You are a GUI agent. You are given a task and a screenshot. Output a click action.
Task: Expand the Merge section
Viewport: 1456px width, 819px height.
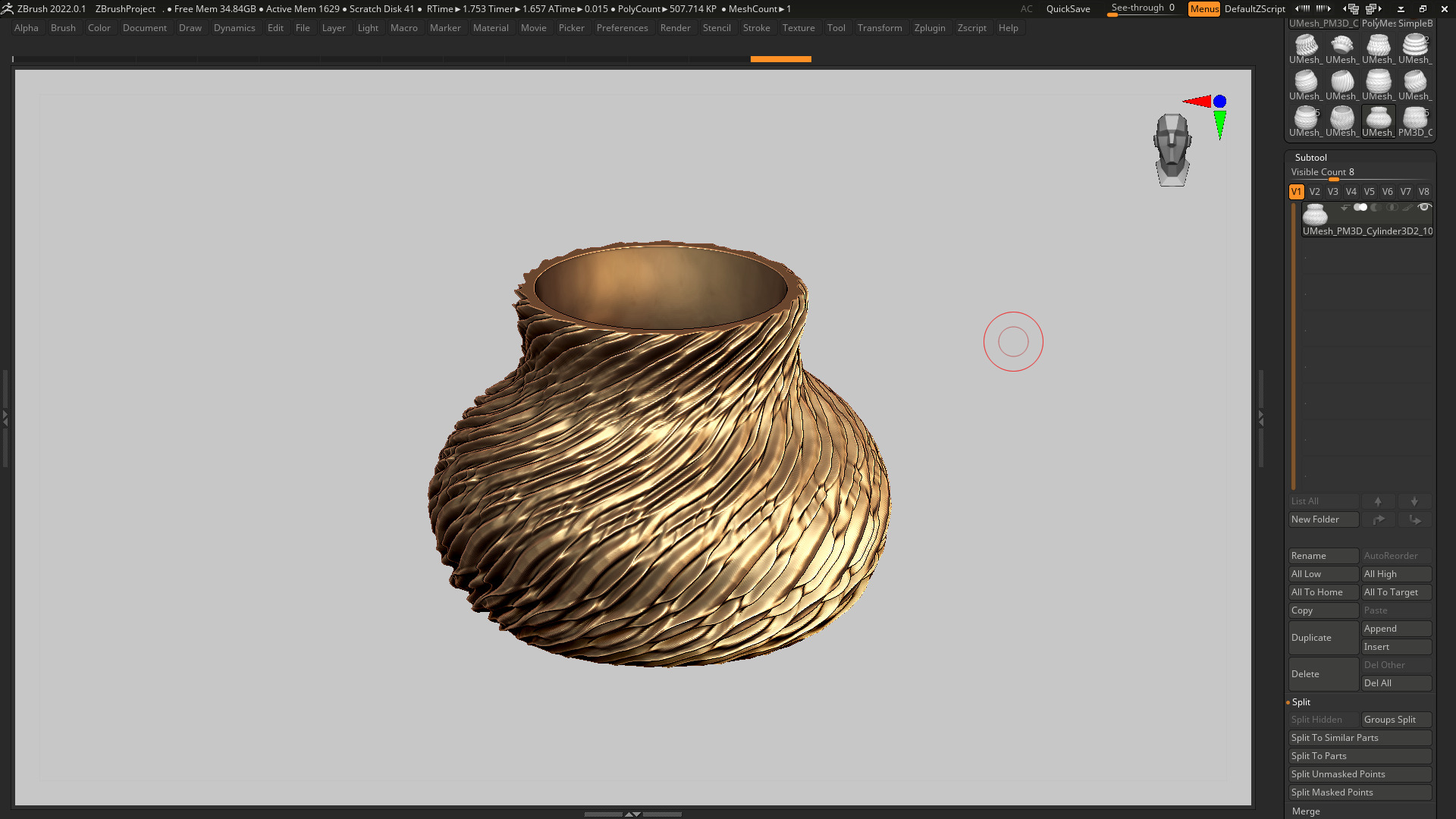point(1306,811)
